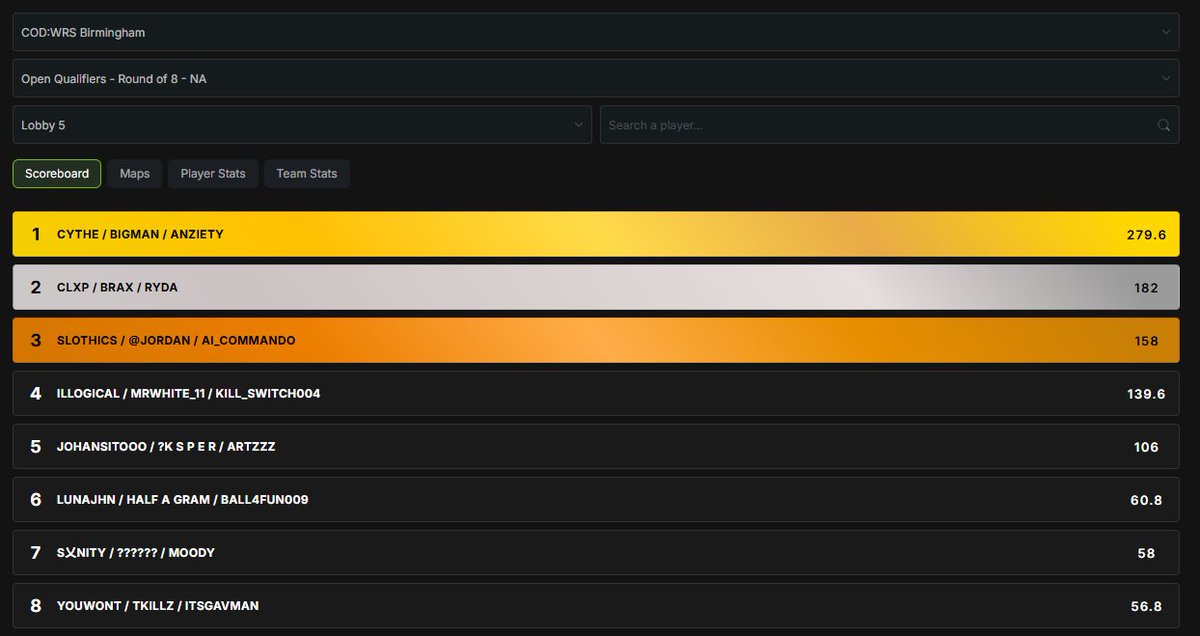
Task: Click the 106 score value
Action: pos(1146,447)
